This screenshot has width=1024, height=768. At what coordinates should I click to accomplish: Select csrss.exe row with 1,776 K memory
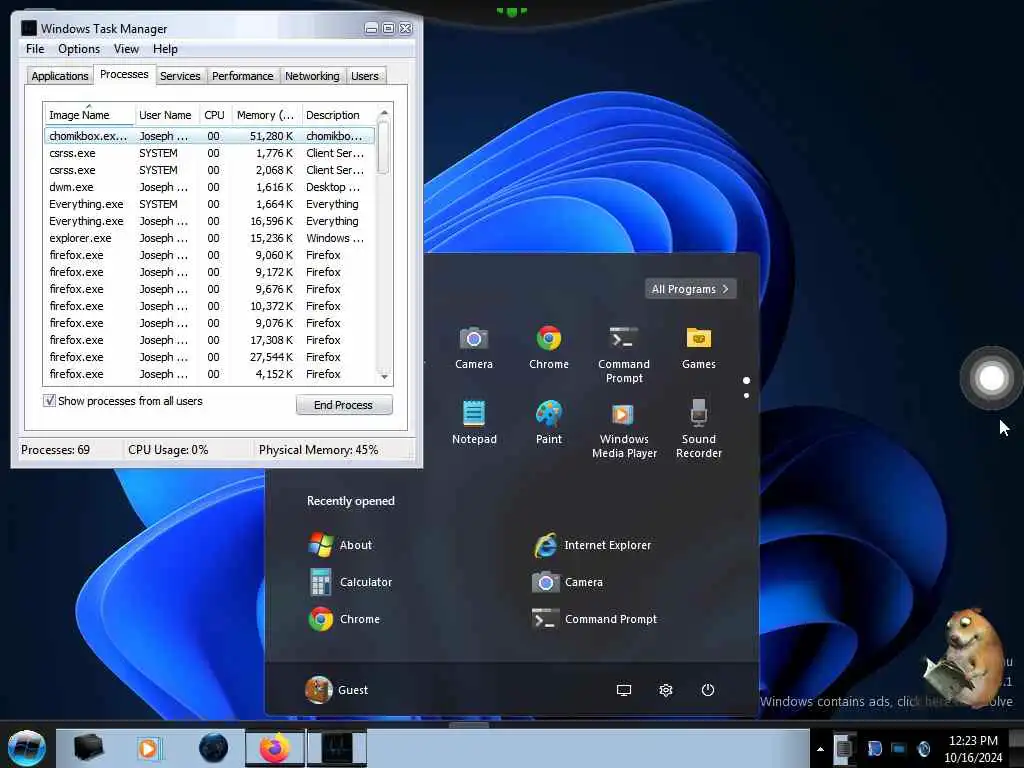tap(210, 153)
